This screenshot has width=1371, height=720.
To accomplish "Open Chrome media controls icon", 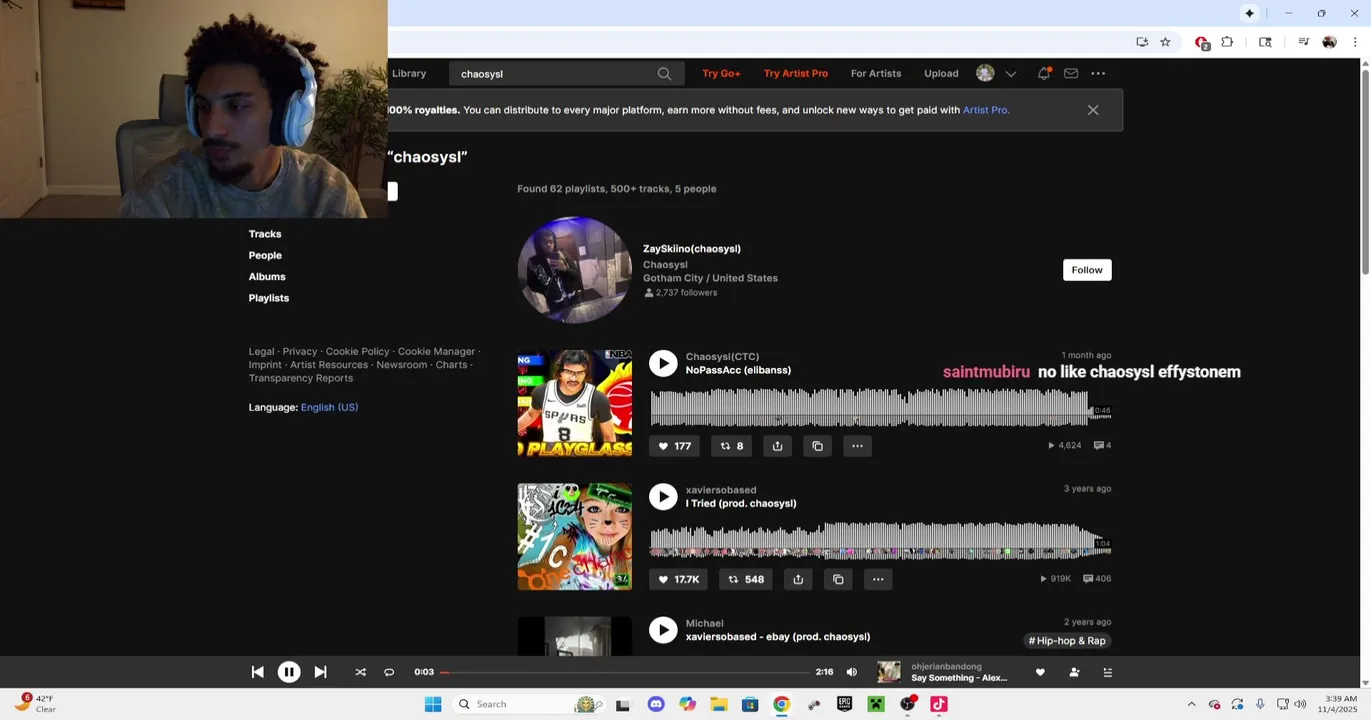I will (x=1303, y=42).
